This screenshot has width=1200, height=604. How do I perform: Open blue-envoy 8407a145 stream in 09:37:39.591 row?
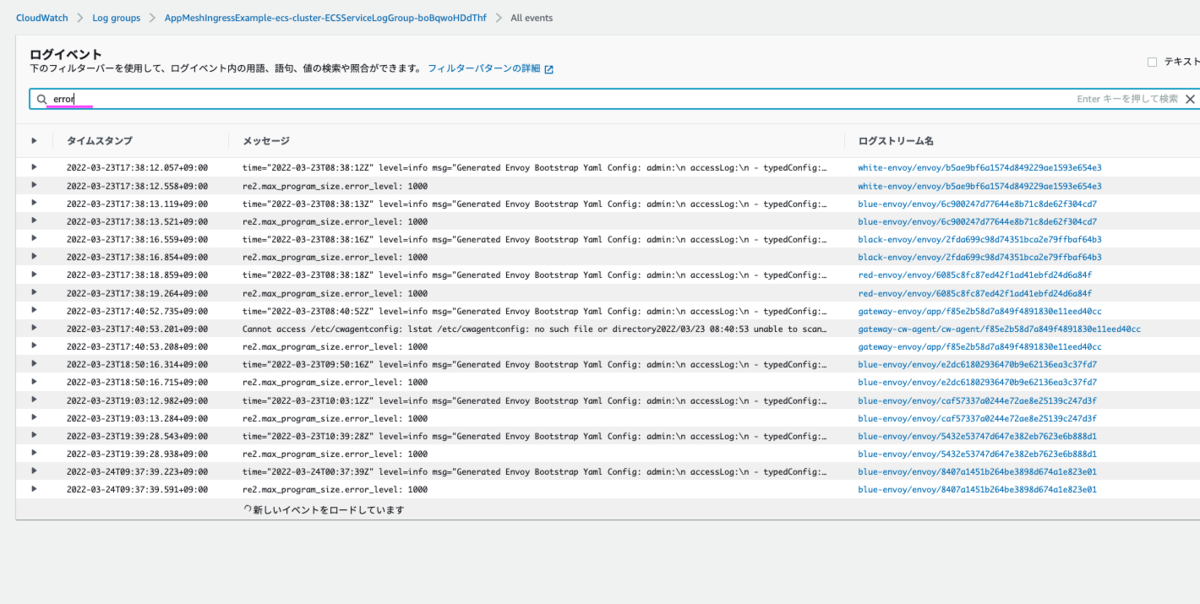(x=977, y=489)
